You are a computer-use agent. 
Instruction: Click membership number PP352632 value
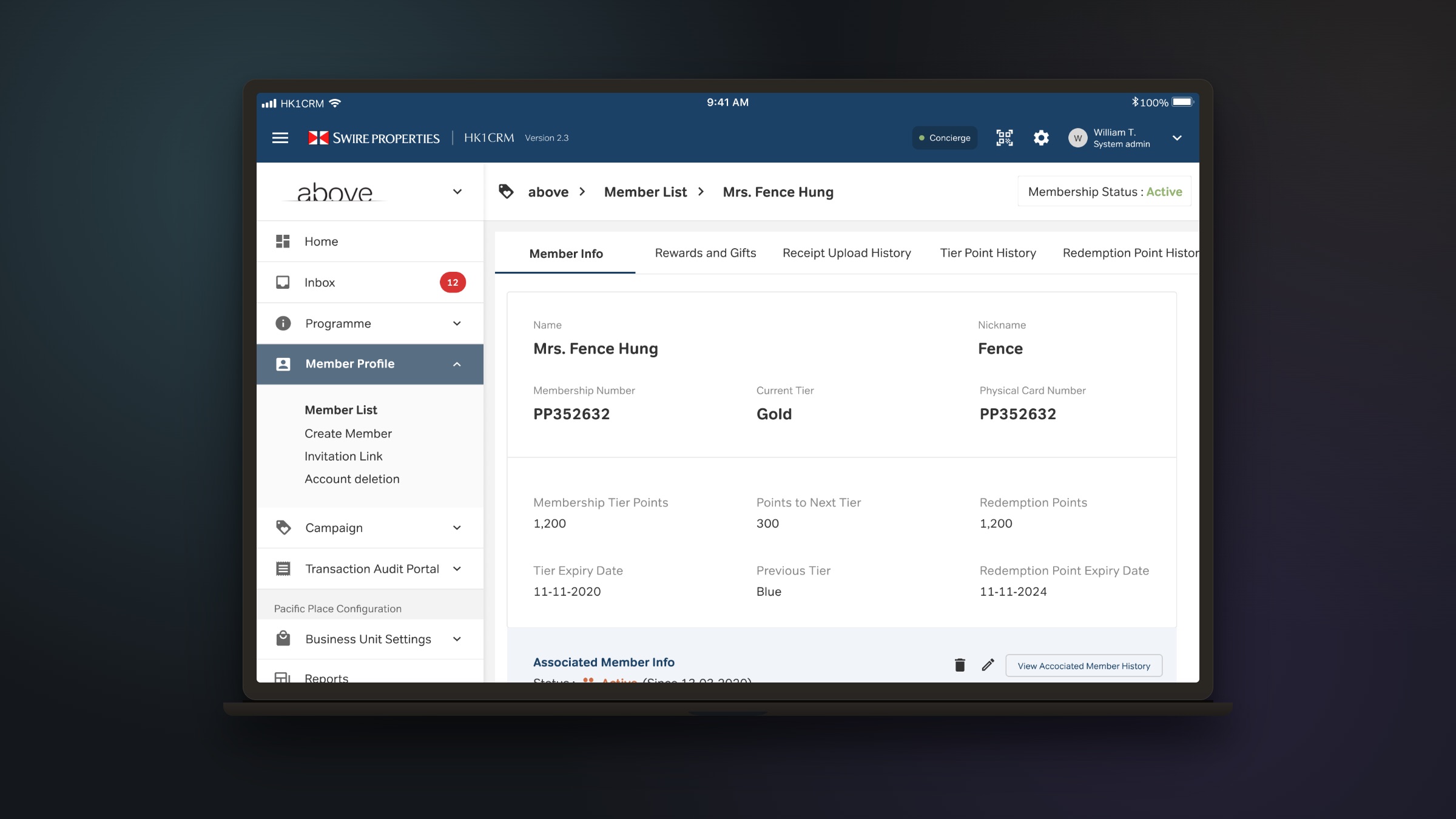[571, 414]
